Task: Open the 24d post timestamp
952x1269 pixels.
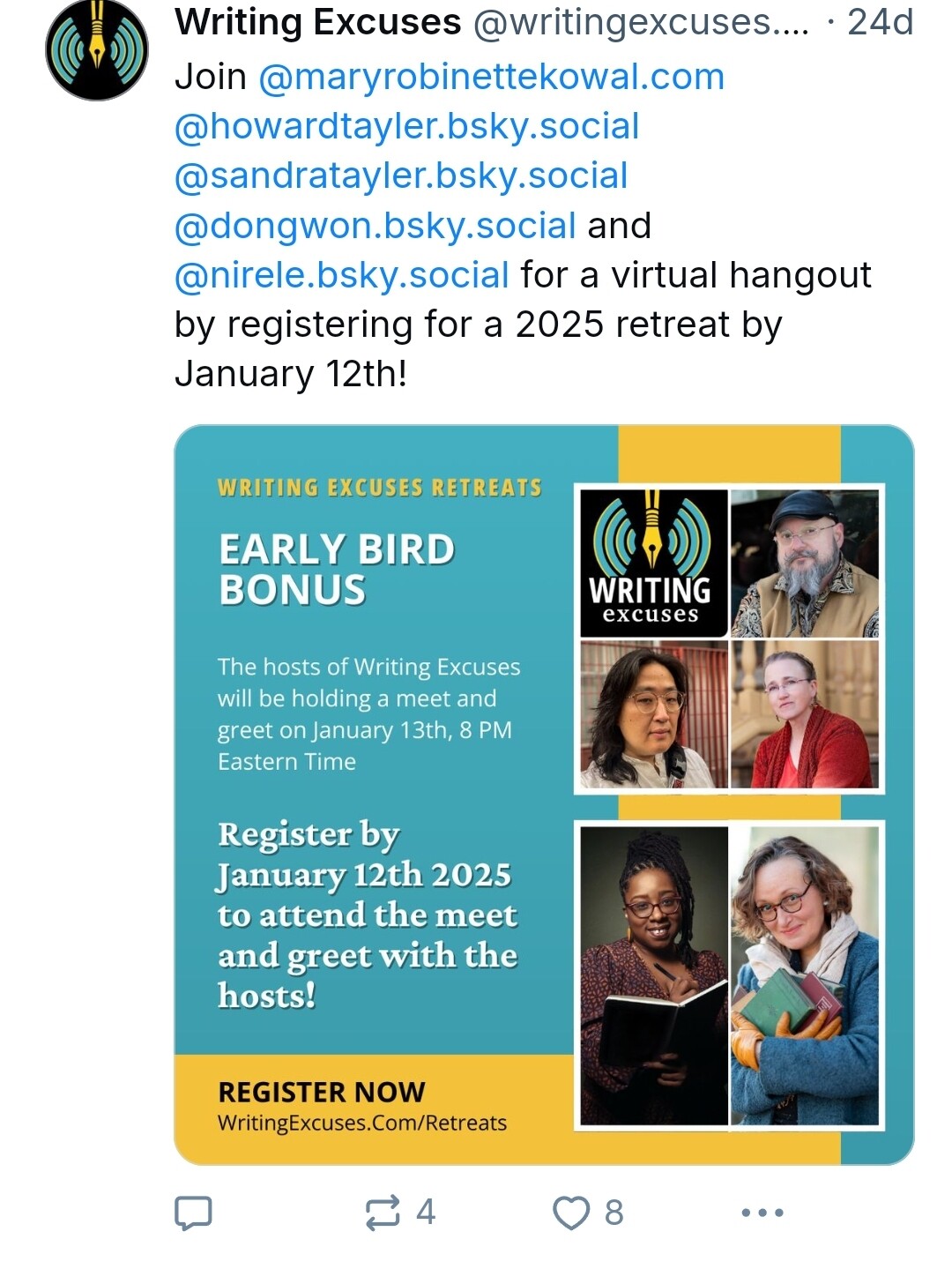Action: point(880,22)
